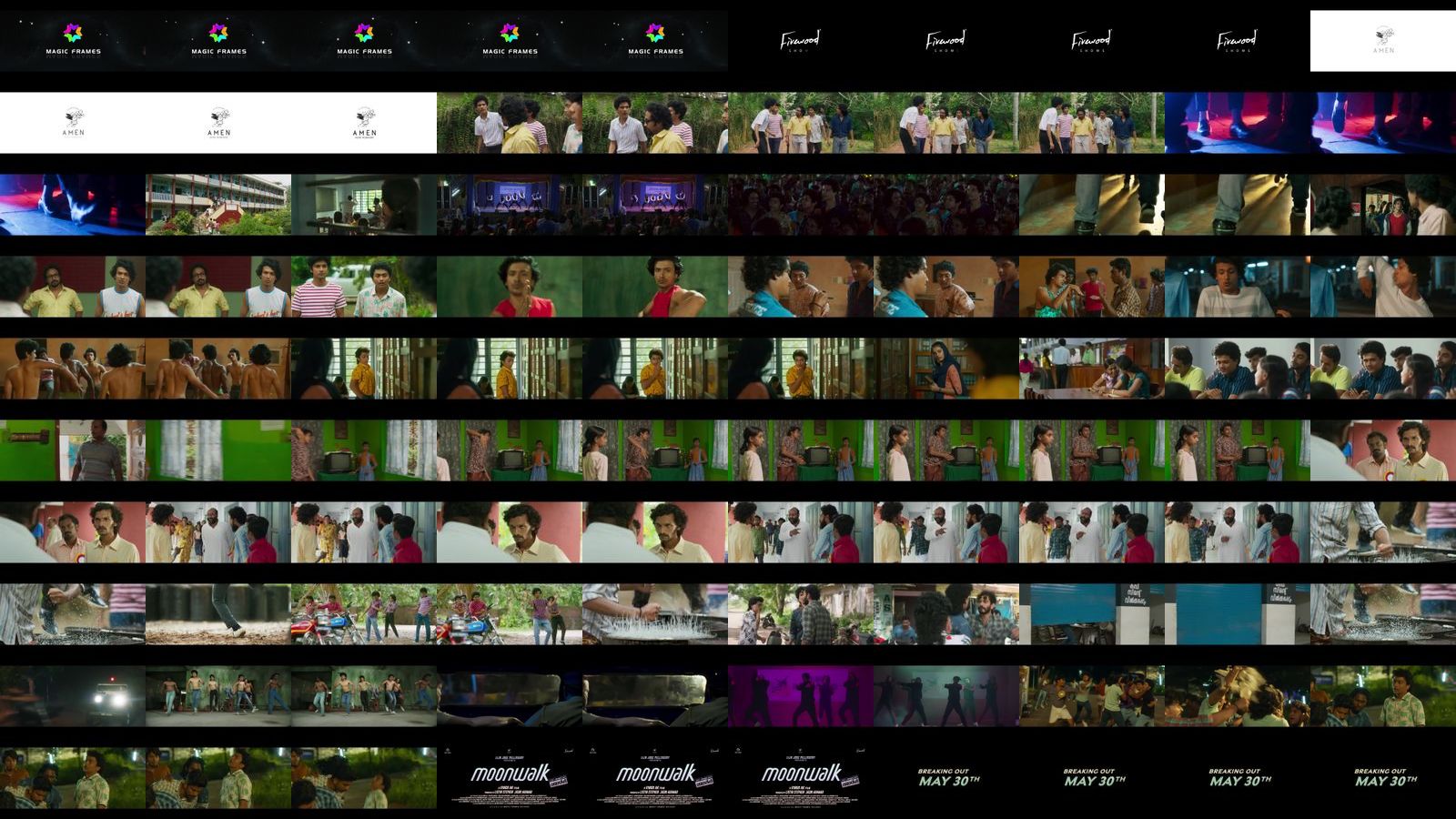This screenshot has width=1456, height=819.
Task: Open wide library frame with reading table
Action: click(x=1092, y=369)
